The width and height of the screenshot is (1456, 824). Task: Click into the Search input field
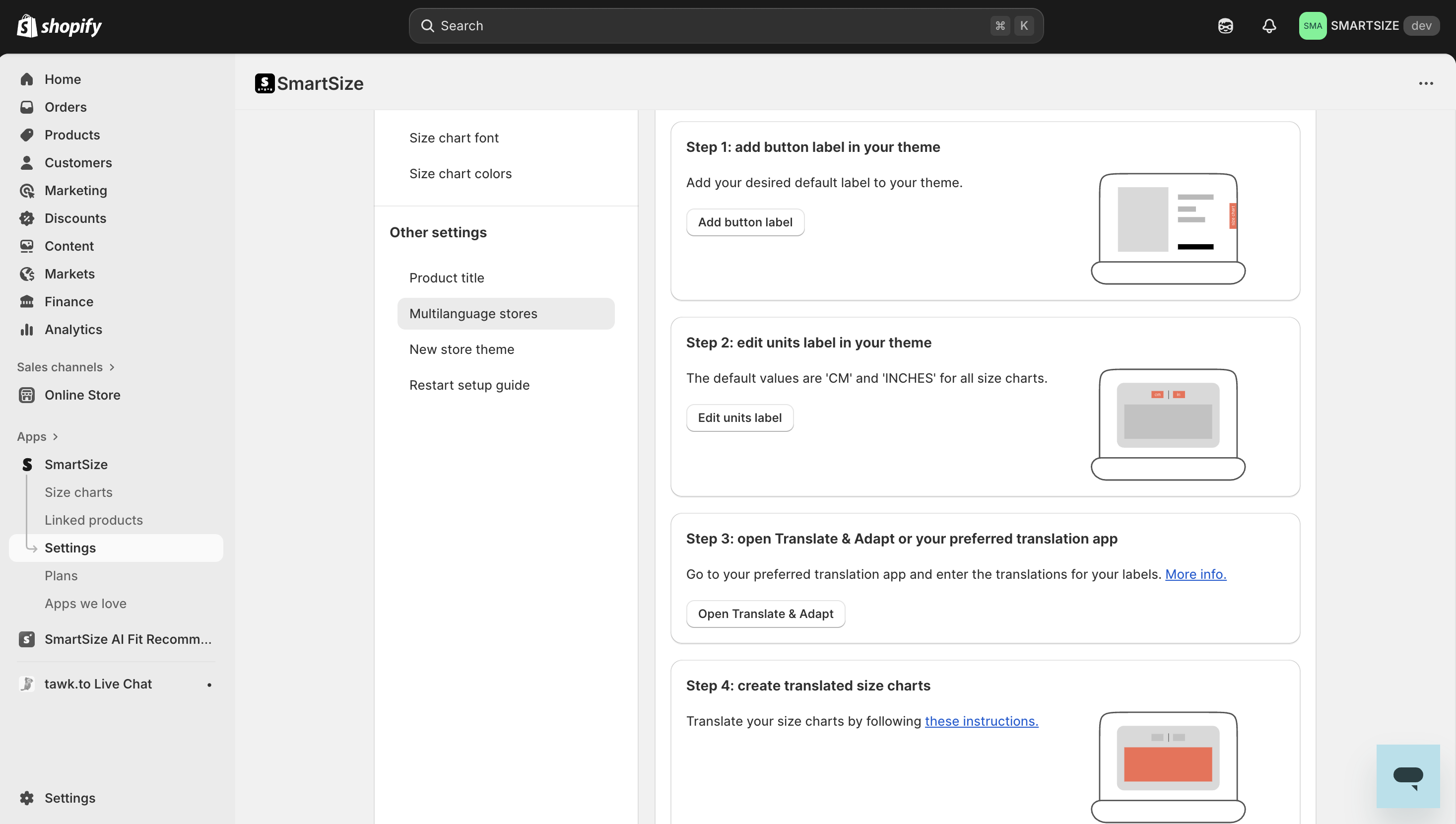point(707,25)
